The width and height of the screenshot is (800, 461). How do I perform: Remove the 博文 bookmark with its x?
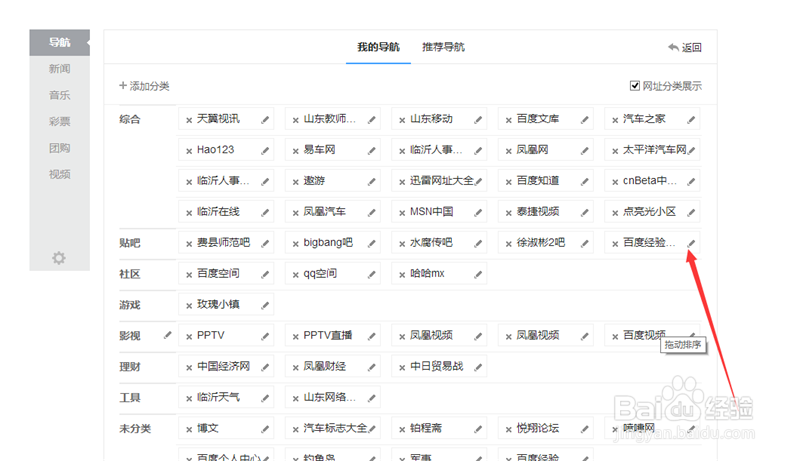[x=189, y=430]
